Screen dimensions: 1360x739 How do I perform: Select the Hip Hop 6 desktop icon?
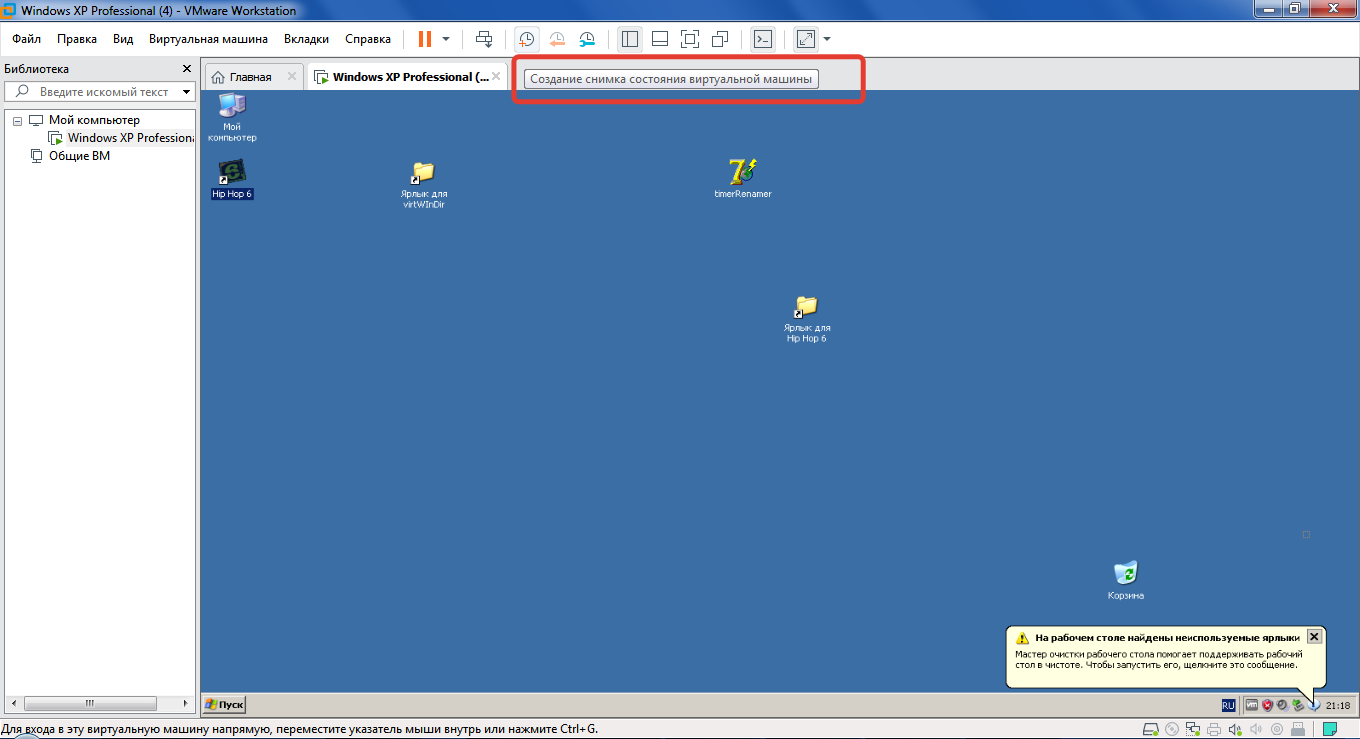[232, 179]
